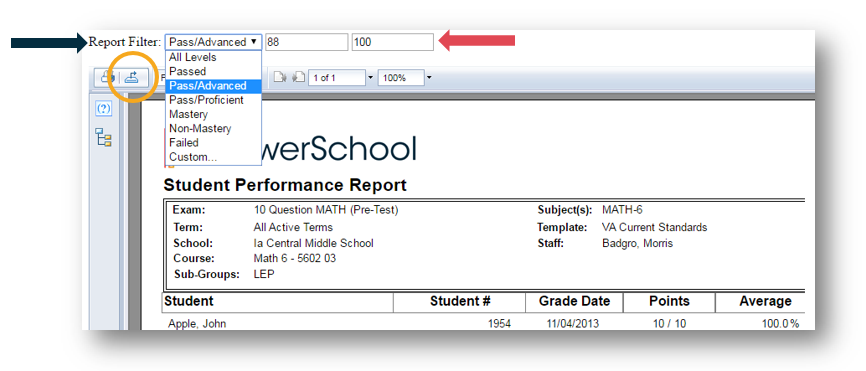Click the page field showing 1 of 1
This screenshot has width=866, height=371.
(x=337, y=78)
